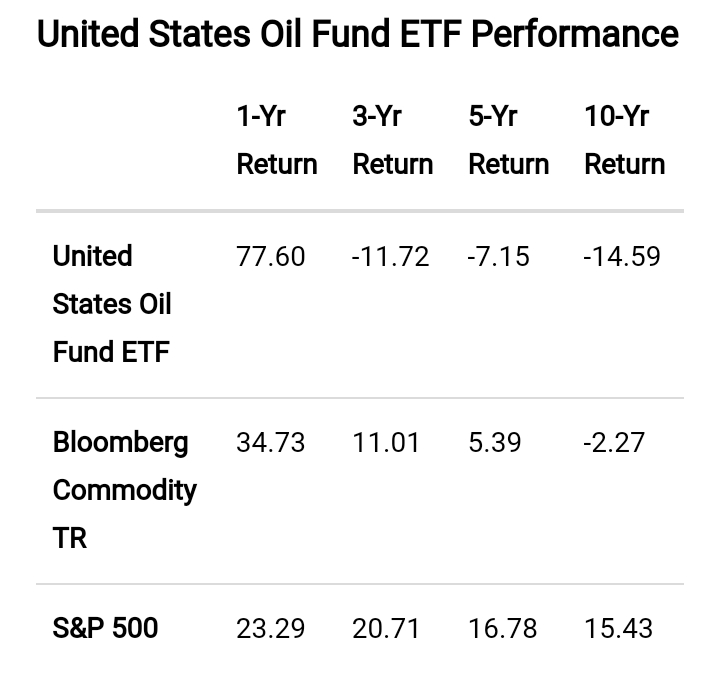
Task: Click the Bloomberg 5.39 return value
Action: (x=494, y=443)
